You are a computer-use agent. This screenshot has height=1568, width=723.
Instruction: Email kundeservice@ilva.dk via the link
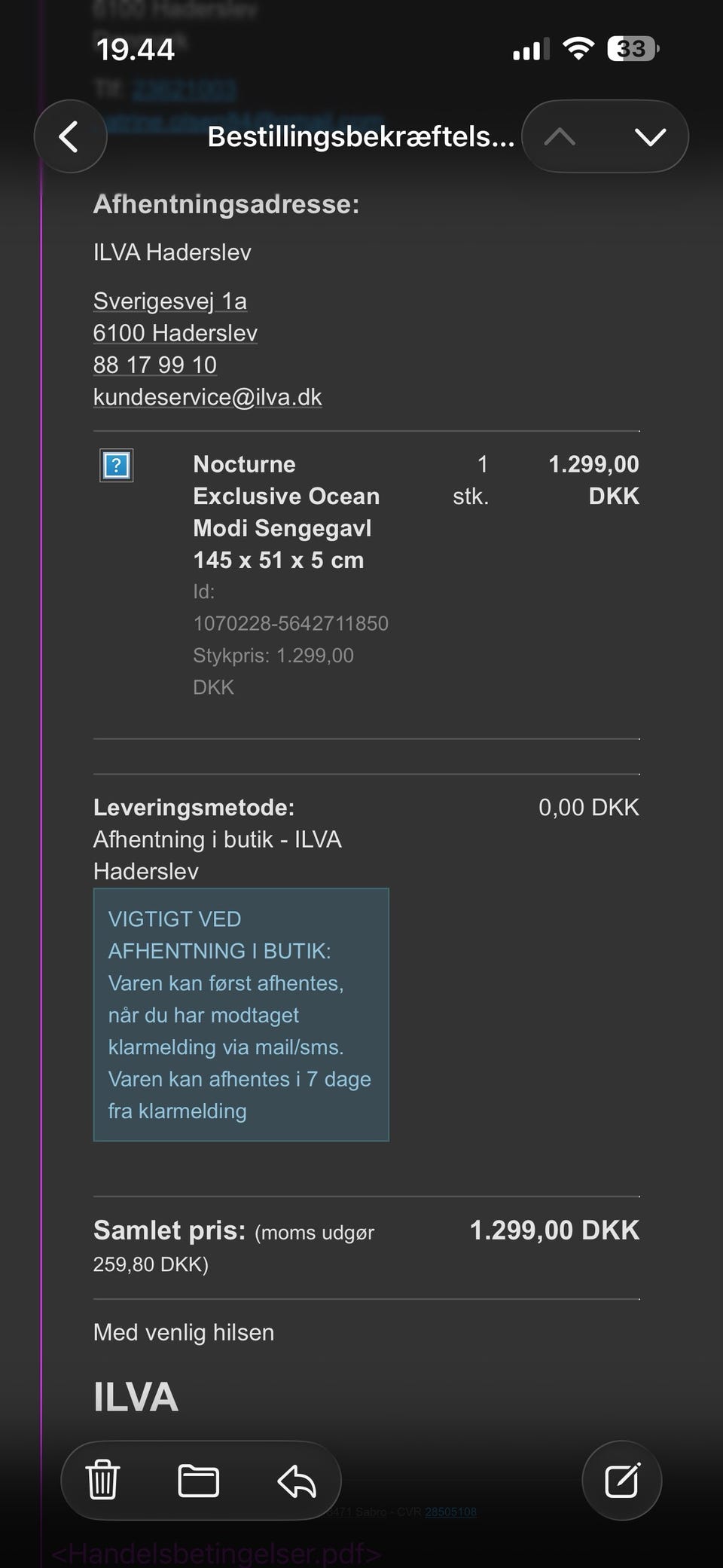pos(208,397)
